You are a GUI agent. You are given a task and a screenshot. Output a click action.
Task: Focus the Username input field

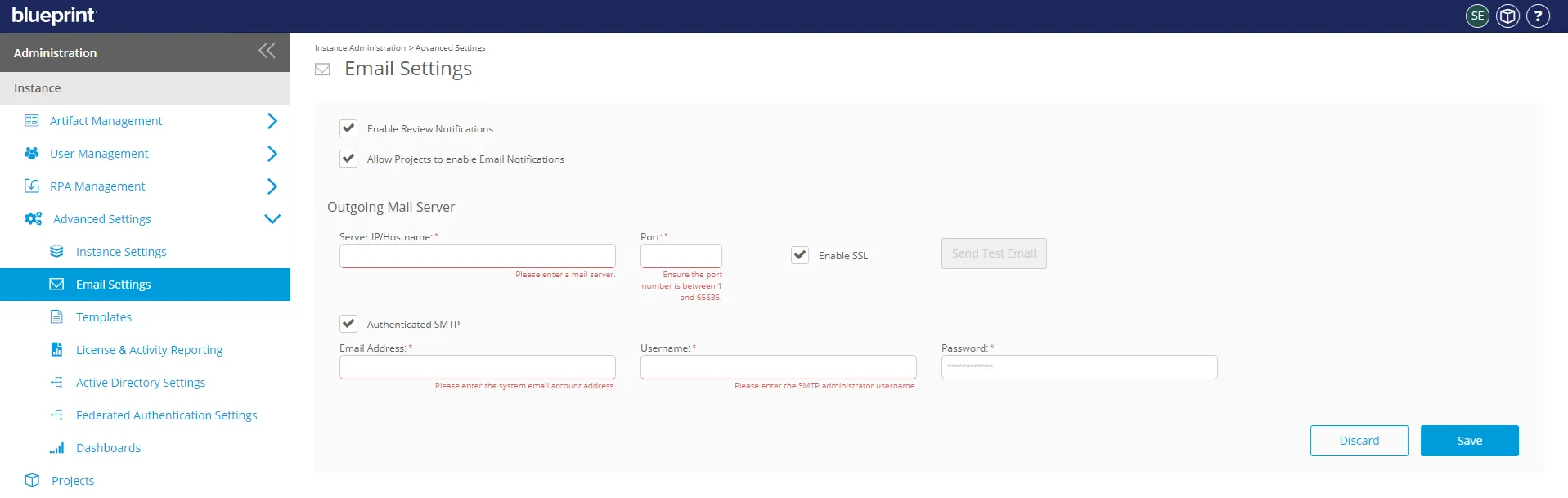pyautogui.click(x=779, y=367)
